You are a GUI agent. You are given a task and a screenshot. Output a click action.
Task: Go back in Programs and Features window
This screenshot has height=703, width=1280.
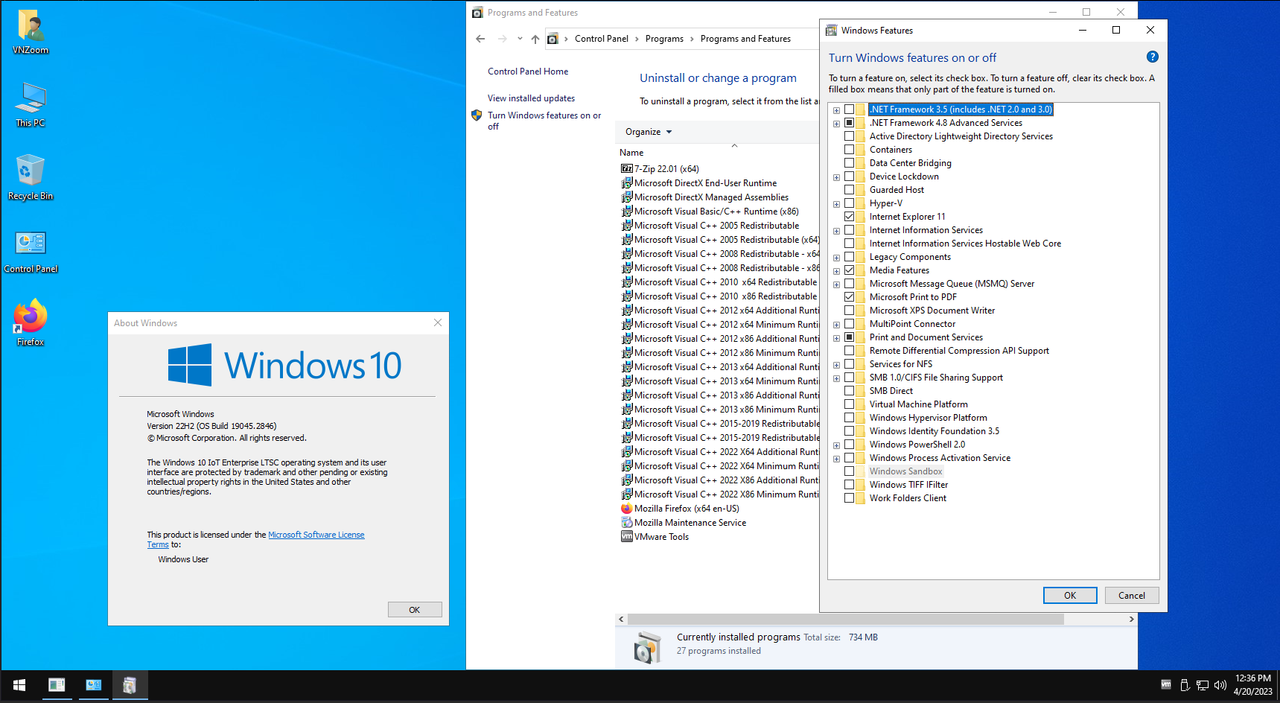(480, 39)
